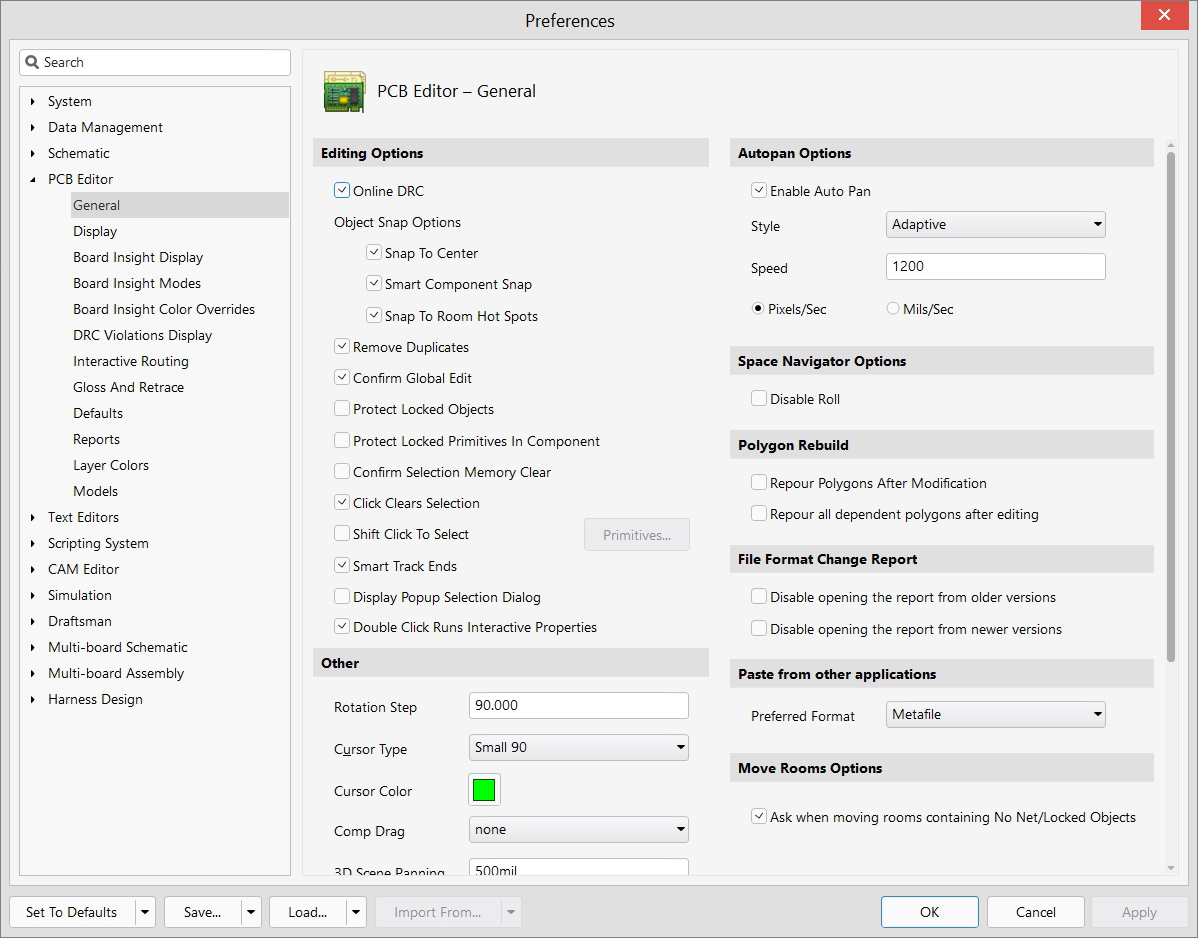
Task: Toggle Snap To Room Hot Spots
Action: [x=374, y=315]
